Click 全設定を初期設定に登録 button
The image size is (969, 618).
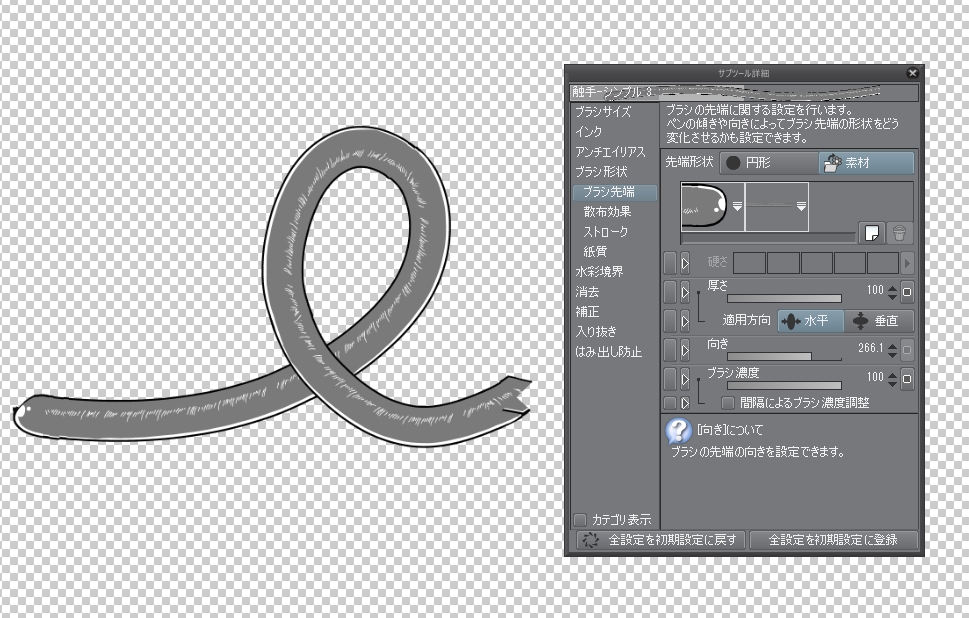[834, 540]
